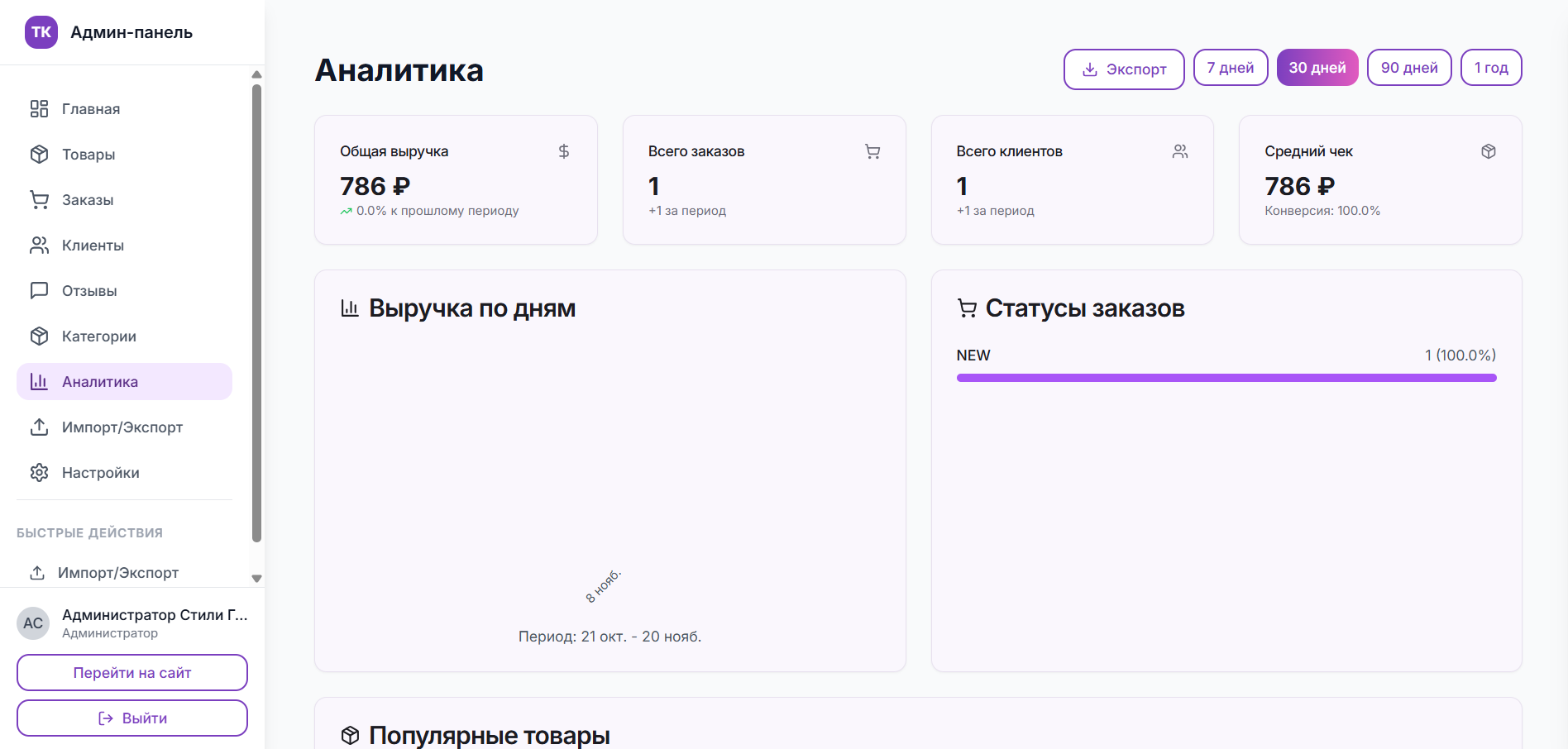This screenshot has width=1568, height=749.
Task: Click the Перейти на сайт button
Action: (x=132, y=673)
